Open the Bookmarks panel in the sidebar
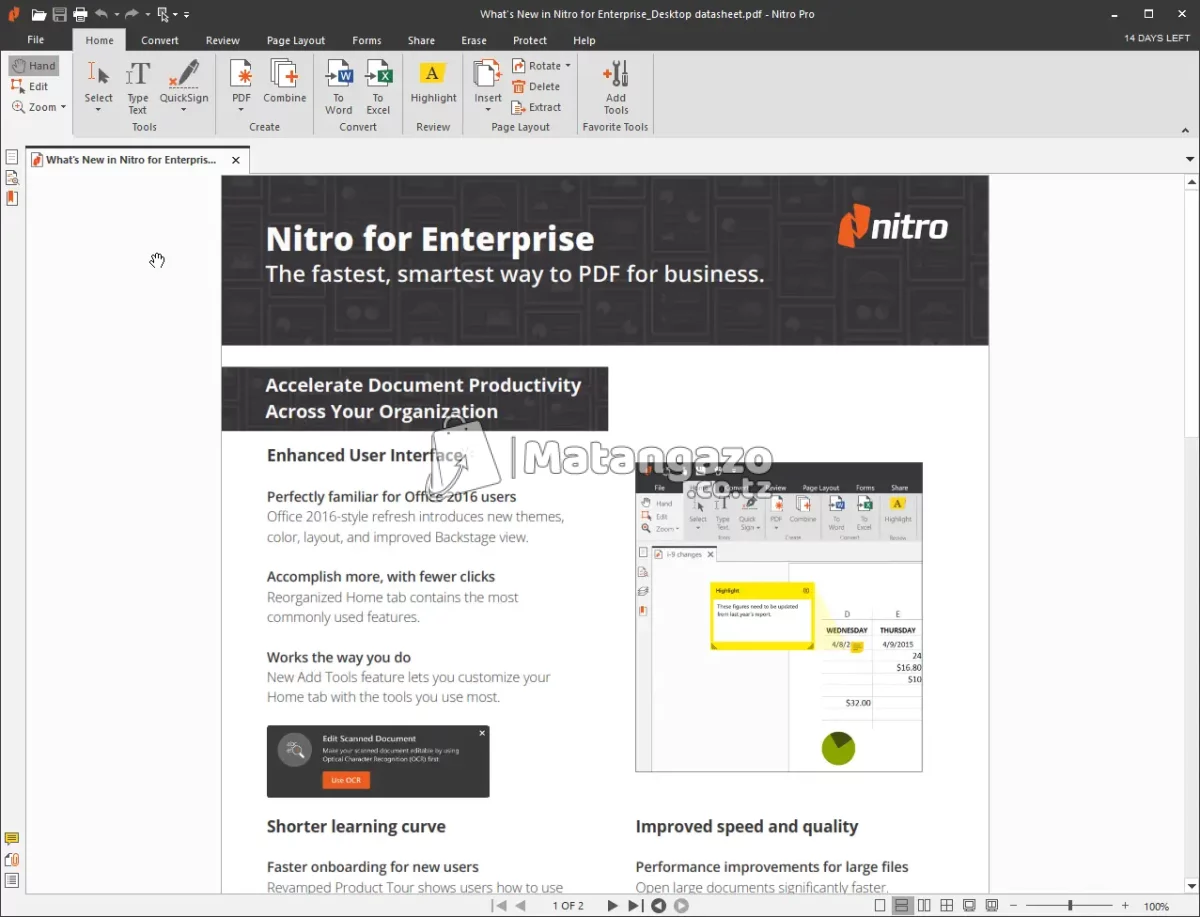This screenshot has width=1200, height=917. coord(13,197)
